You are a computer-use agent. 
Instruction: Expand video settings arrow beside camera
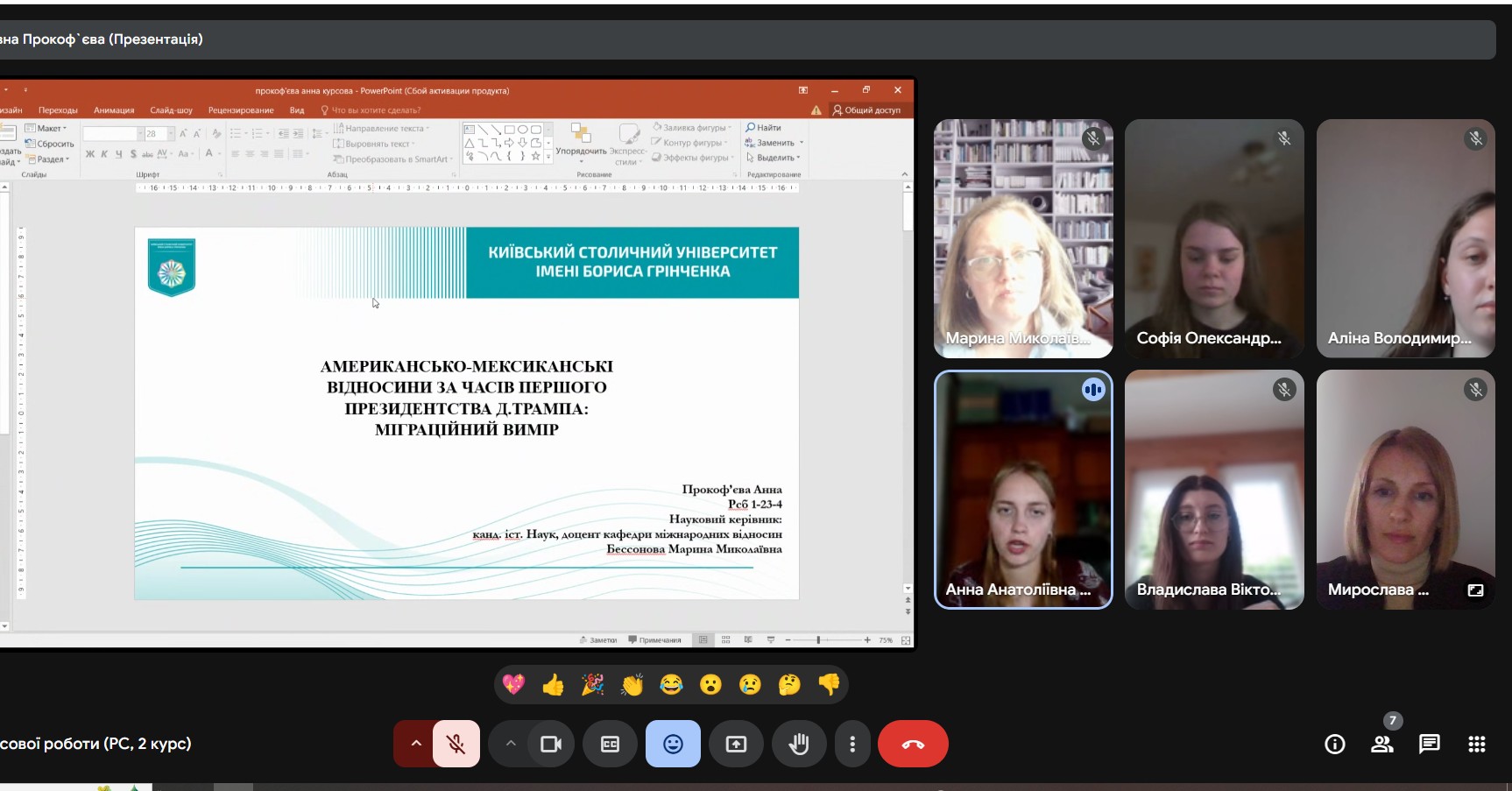511,744
